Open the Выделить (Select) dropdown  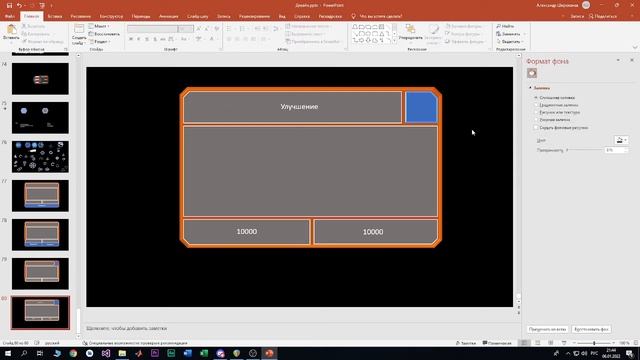pyautogui.click(x=510, y=42)
